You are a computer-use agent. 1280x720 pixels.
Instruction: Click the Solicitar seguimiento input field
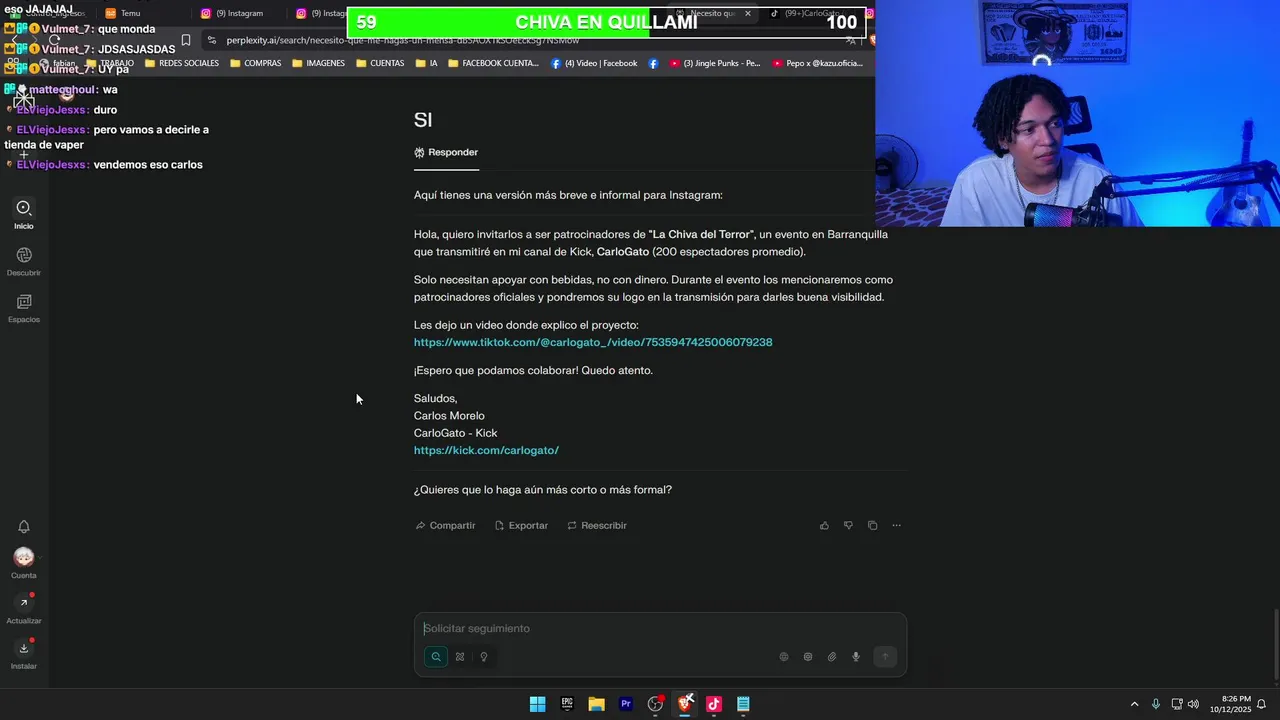[x=660, y=629]
